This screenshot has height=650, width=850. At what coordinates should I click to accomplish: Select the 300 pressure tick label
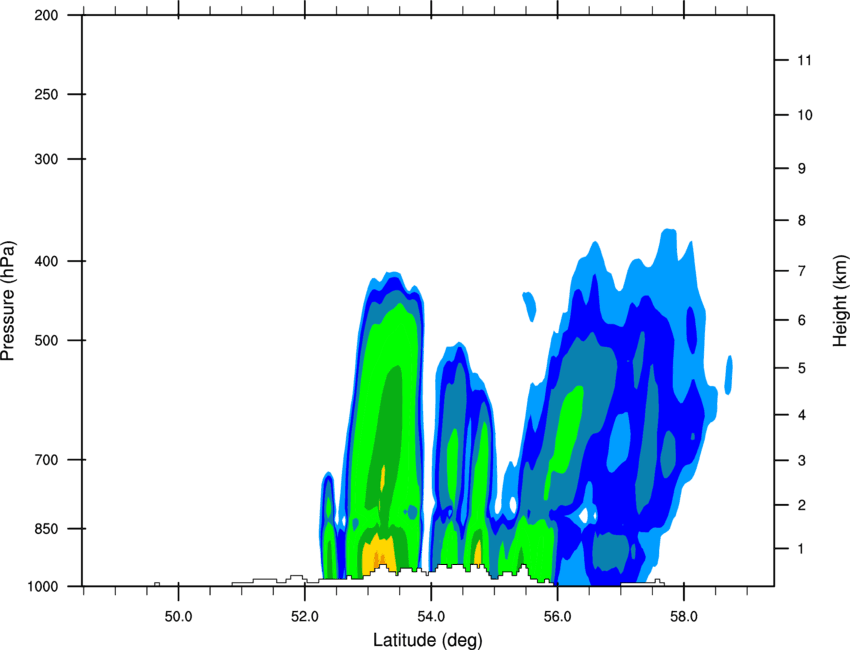pyautogui.click(x=46, y=159)
